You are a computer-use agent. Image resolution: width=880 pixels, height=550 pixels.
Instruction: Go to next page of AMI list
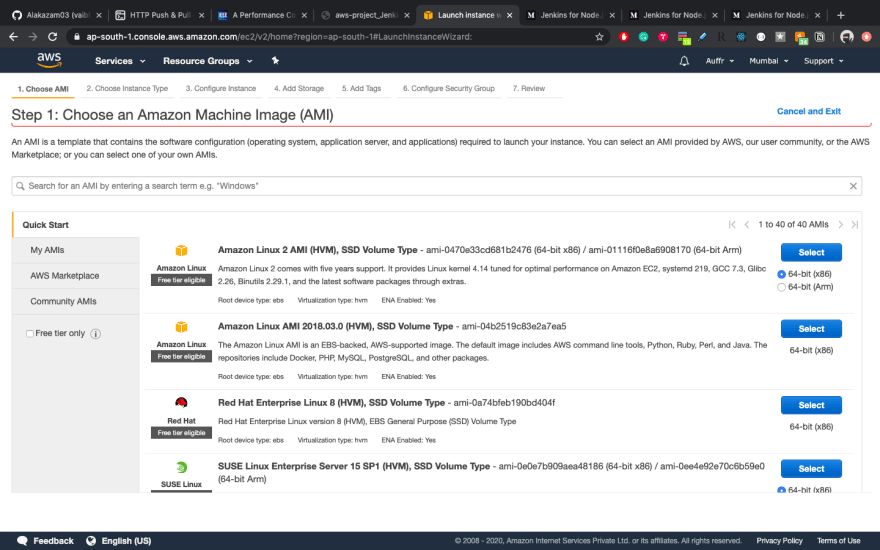click(840, 224)
